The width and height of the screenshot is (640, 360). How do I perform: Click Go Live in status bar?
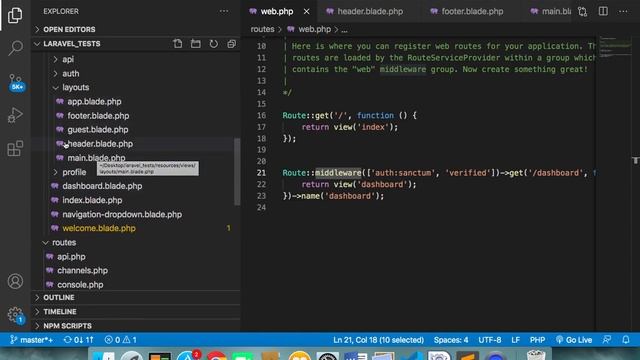click(x=573, y=340)
